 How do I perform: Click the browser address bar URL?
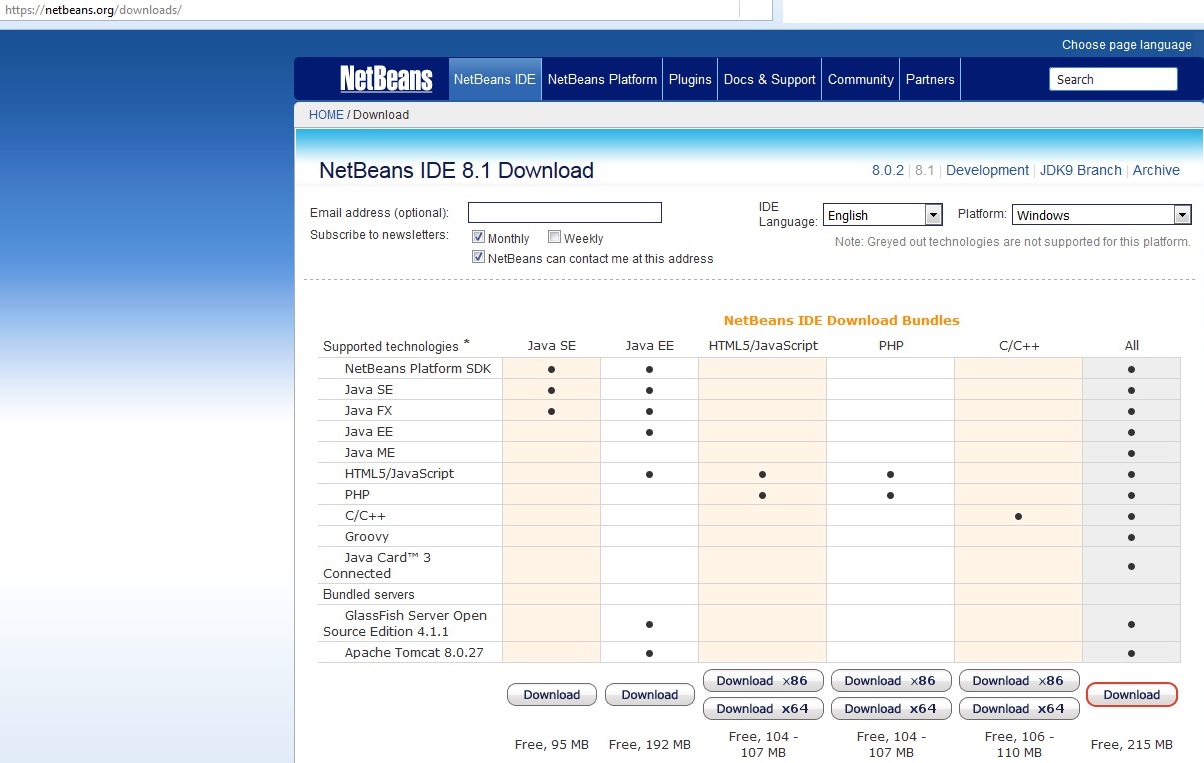coord(92,10)
